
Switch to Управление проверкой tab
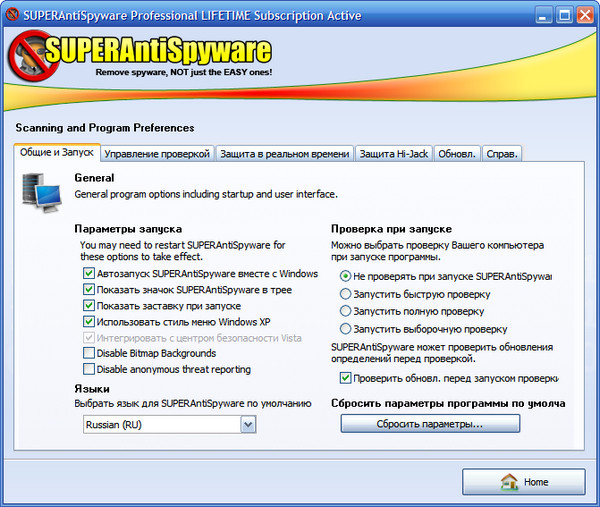pos(157,153)
